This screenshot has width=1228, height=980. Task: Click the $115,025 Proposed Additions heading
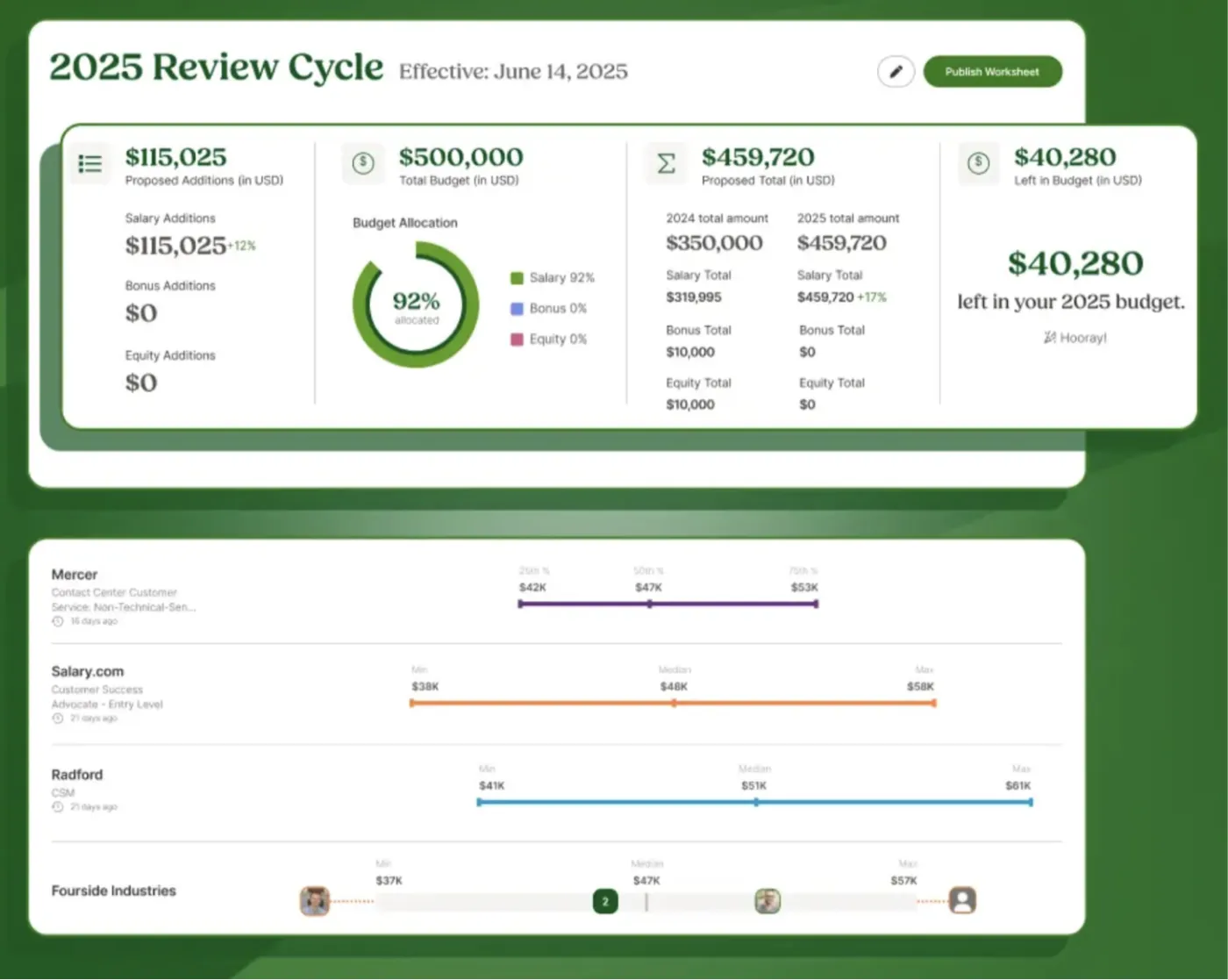(176, 157)
